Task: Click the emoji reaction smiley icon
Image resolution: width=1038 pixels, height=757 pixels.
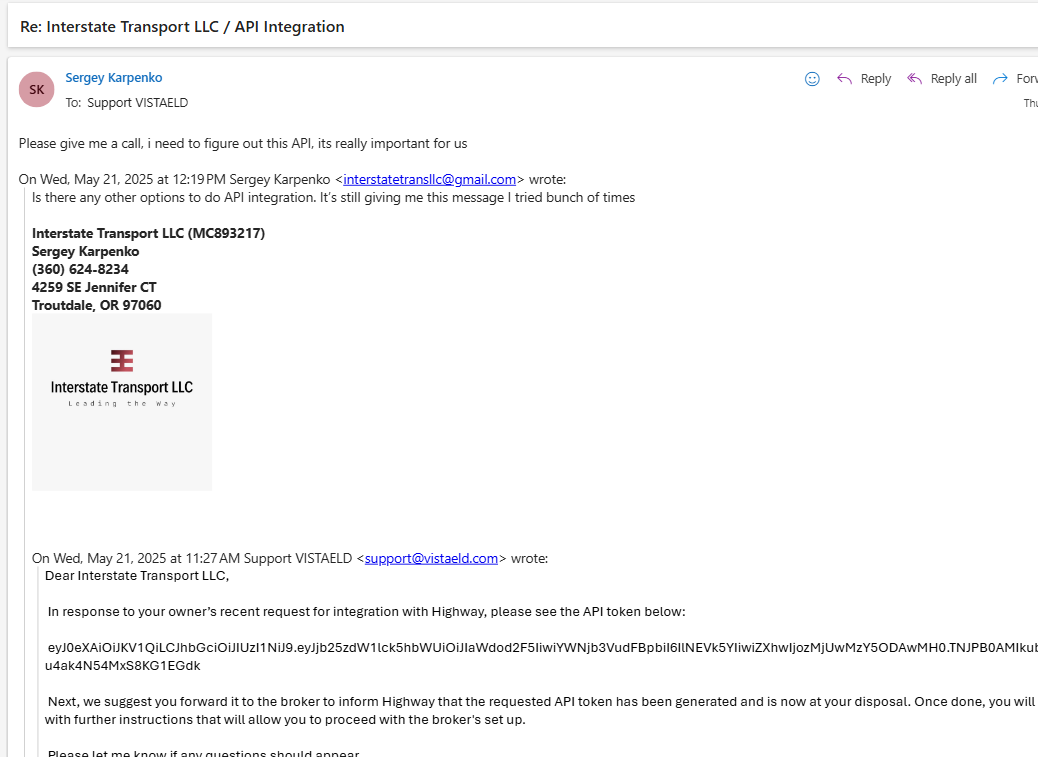Action: click(x=812, y=79)
